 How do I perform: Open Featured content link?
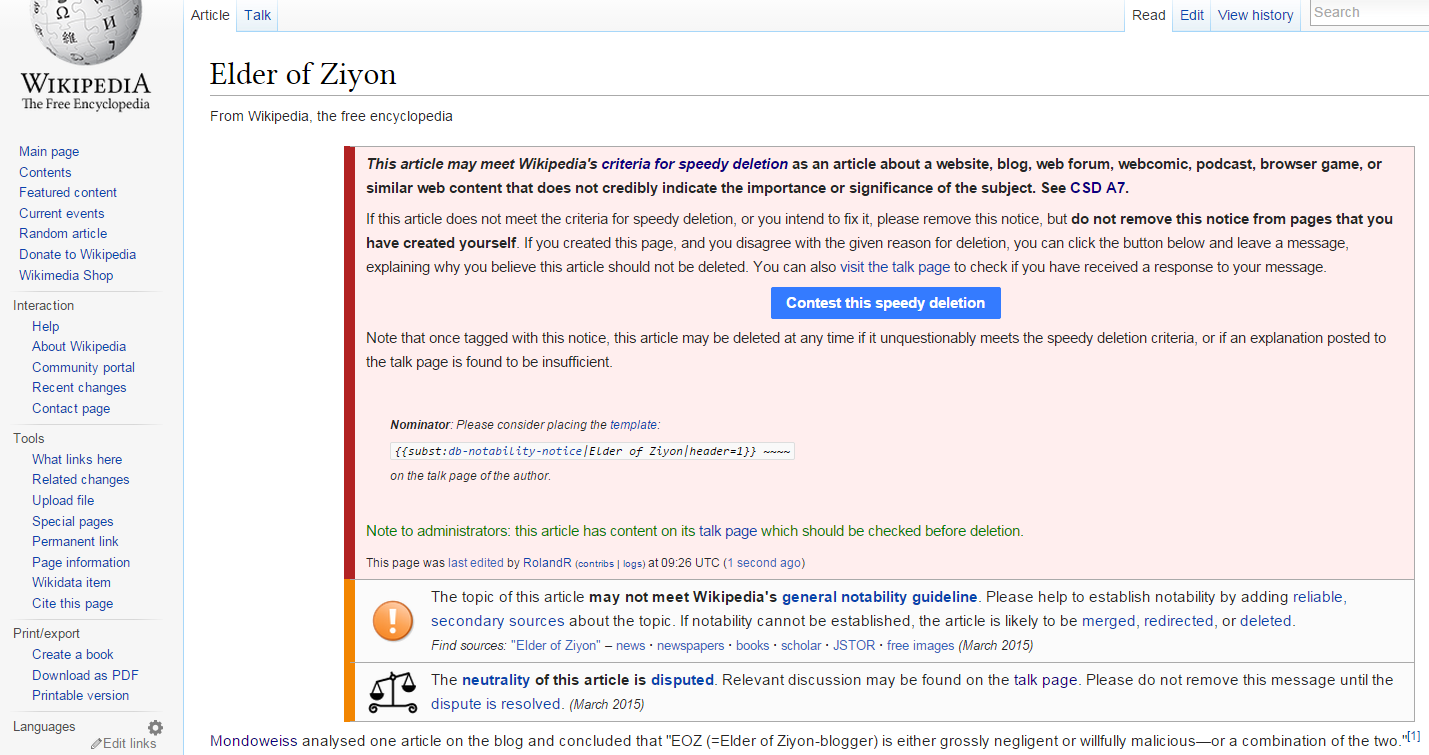point(68,193)
